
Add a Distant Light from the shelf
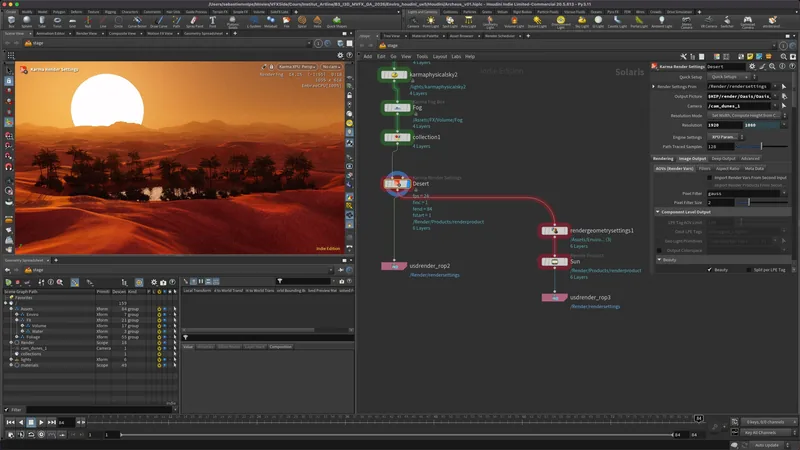click(x=537, y=22)
